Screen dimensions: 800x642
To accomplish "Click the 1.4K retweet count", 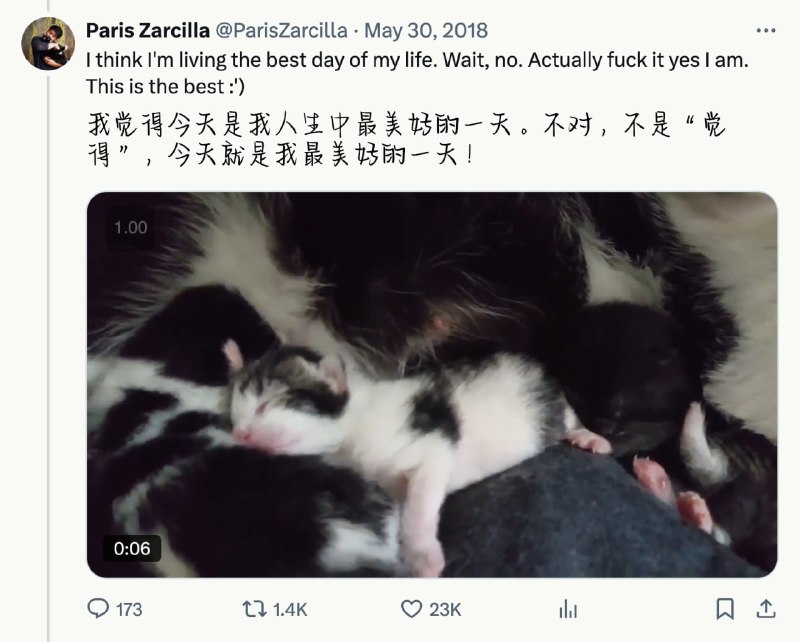I will 290,609.
